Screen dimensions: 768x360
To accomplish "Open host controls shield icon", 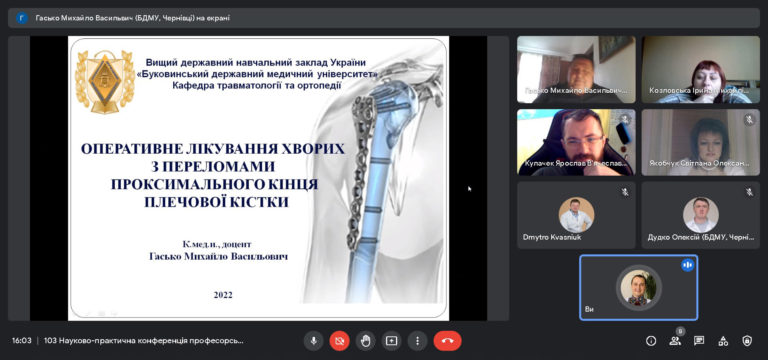I will point(747,341).
